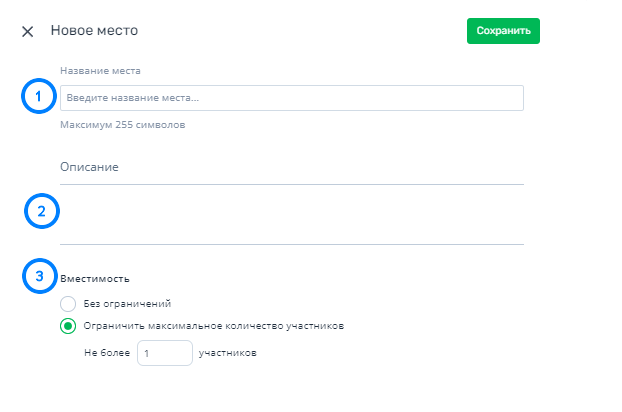Focus the Название места input field

coord(292,98)
